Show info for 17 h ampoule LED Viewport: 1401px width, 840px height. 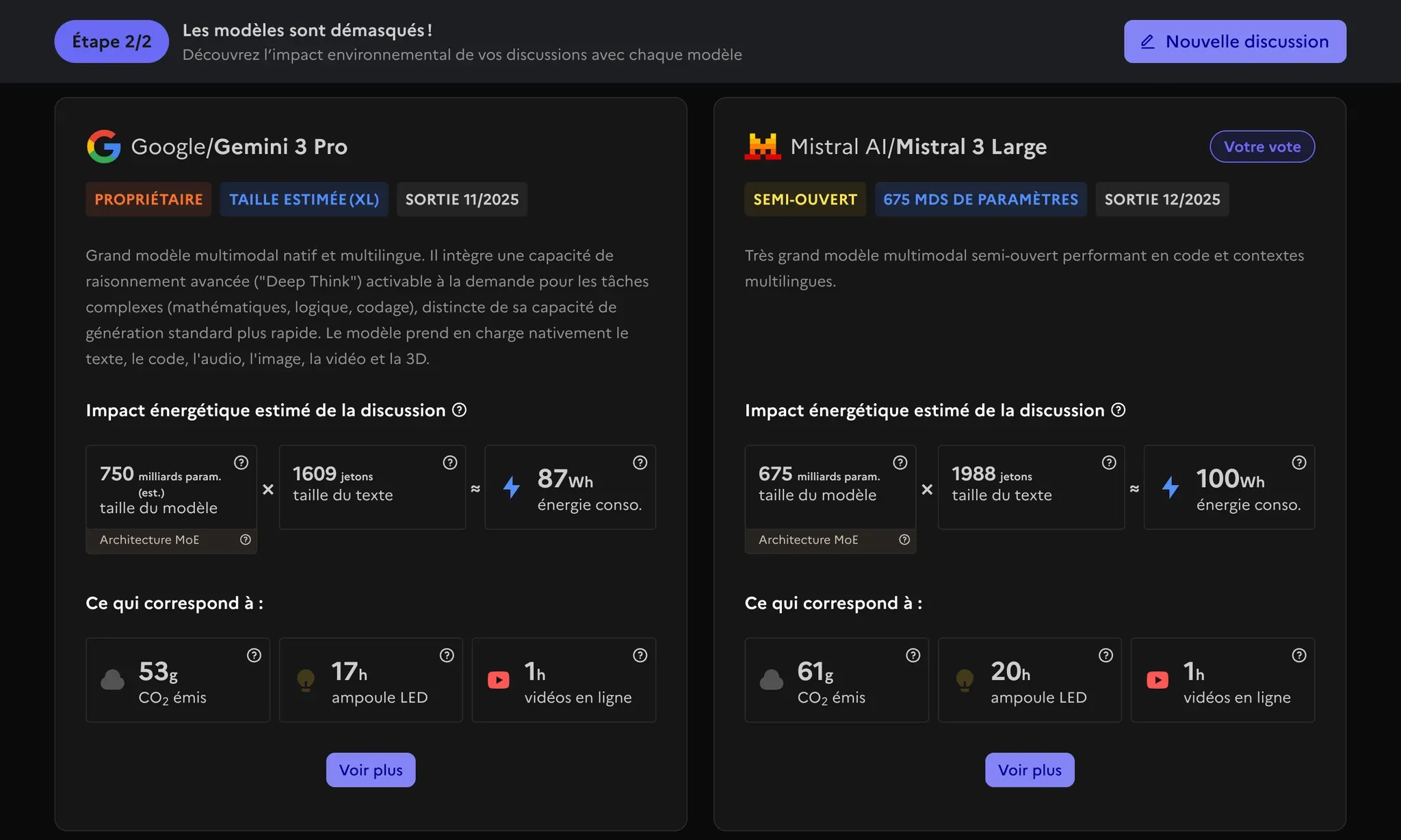pyautogui.click(x=447, y=655)
